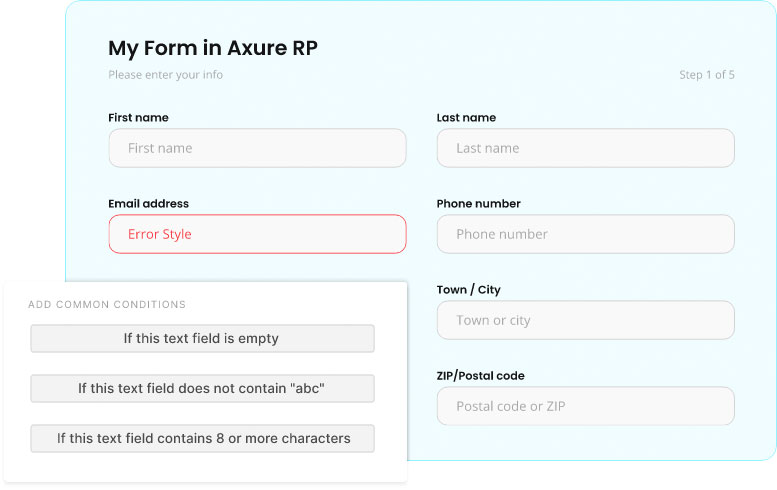
Task: Add condition "If this text field is empty"
Action: tap(202, 338)
